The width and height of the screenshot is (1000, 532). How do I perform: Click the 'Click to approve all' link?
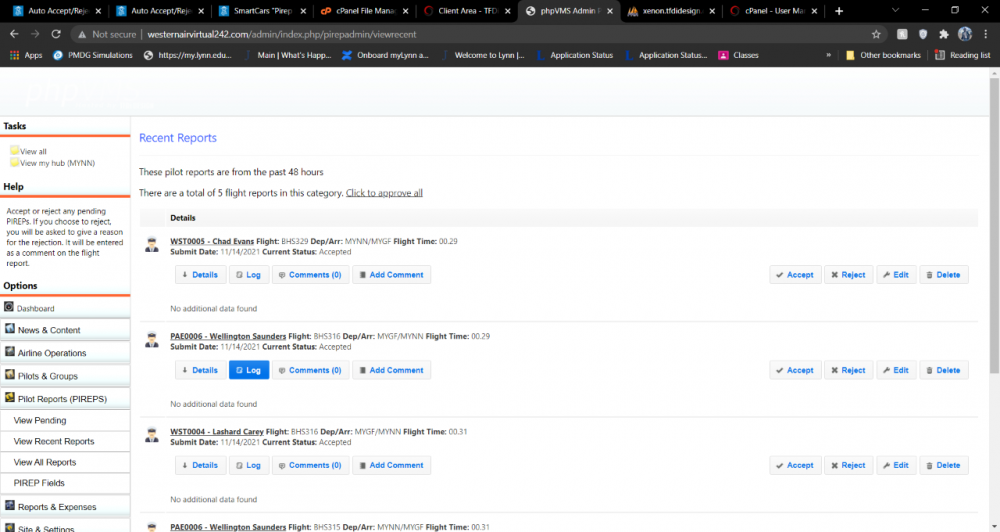point(384,193)
